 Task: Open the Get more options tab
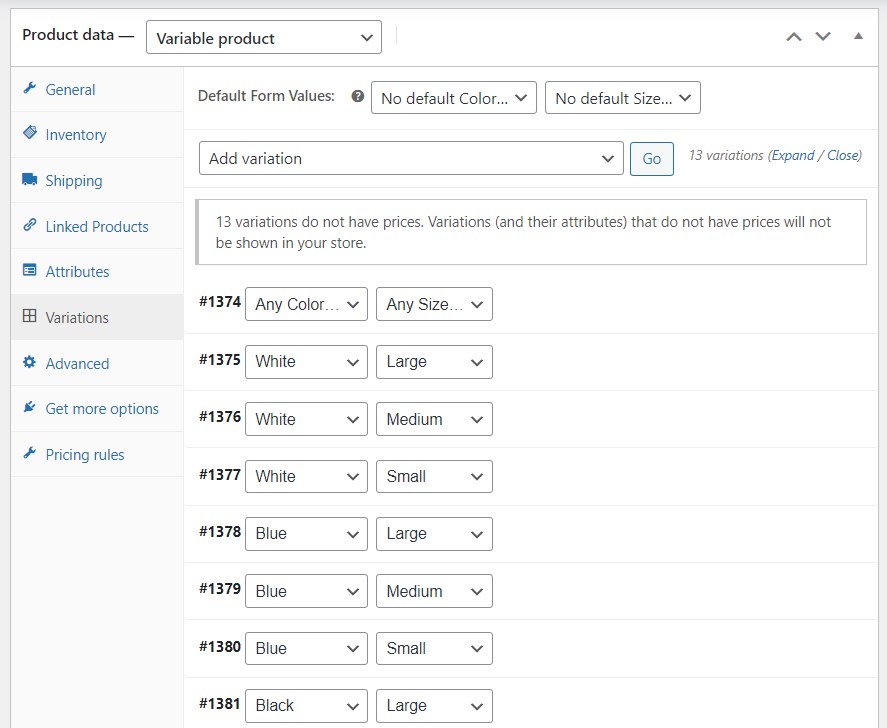(x=97, y=408)
